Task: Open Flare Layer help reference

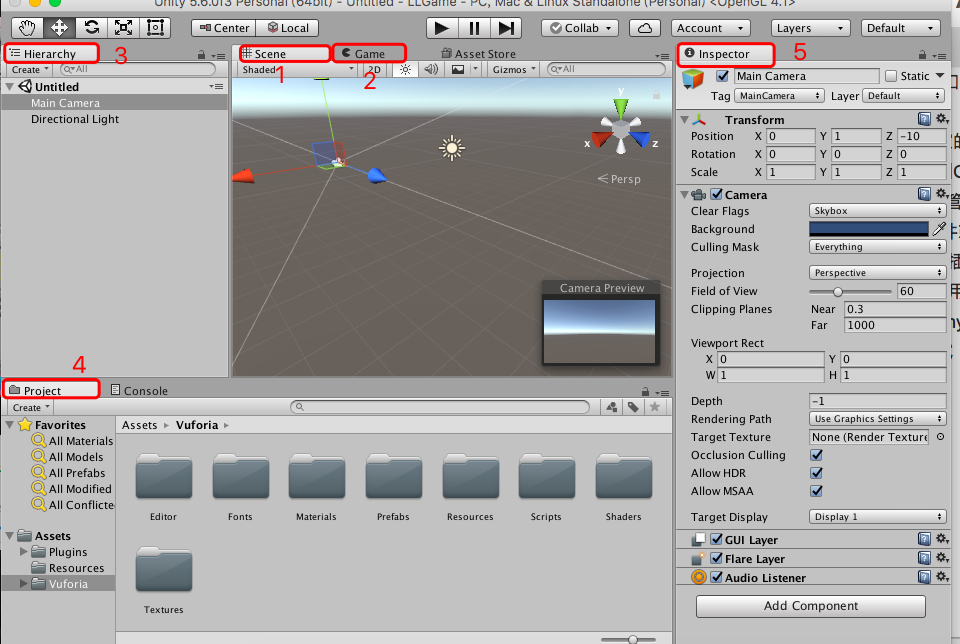Action: point(924,558)
